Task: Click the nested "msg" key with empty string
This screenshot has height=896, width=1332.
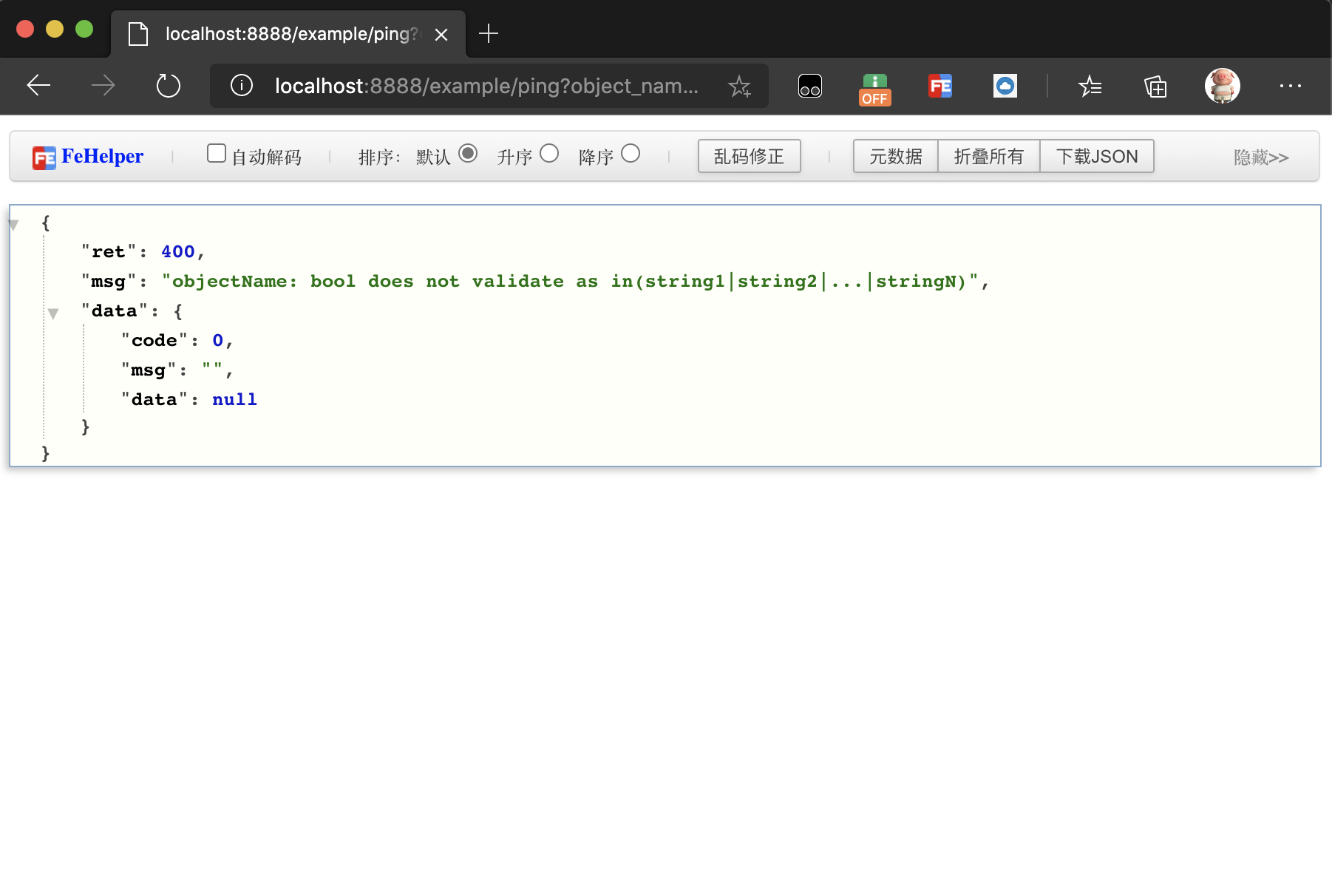Action: (149, 370)
